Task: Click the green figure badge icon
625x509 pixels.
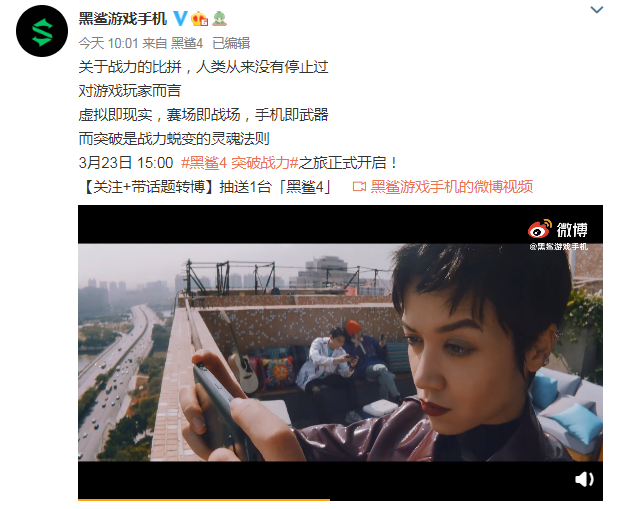Action: [x=219, y=19]
